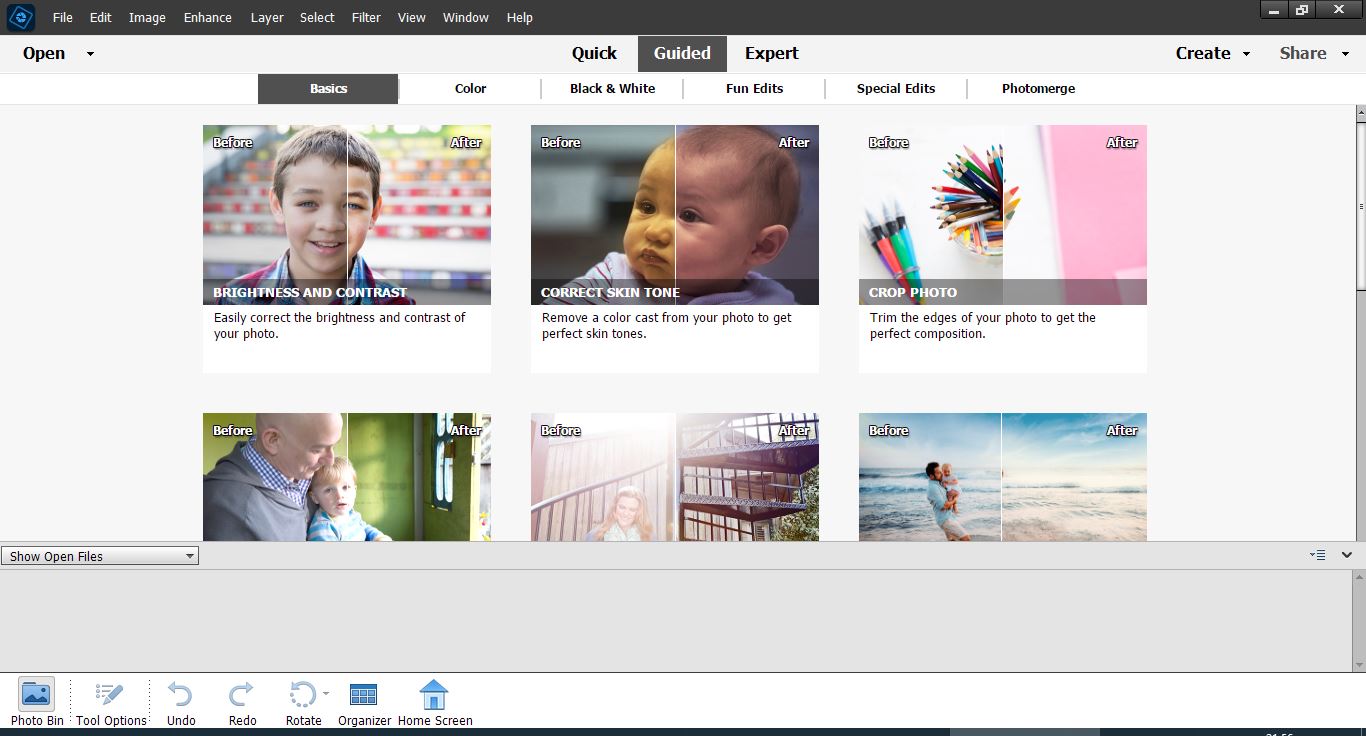This screenshot has width=1366, height=736.
Task: Open photo bin list options icon
Action: (x=1318, y=555)
